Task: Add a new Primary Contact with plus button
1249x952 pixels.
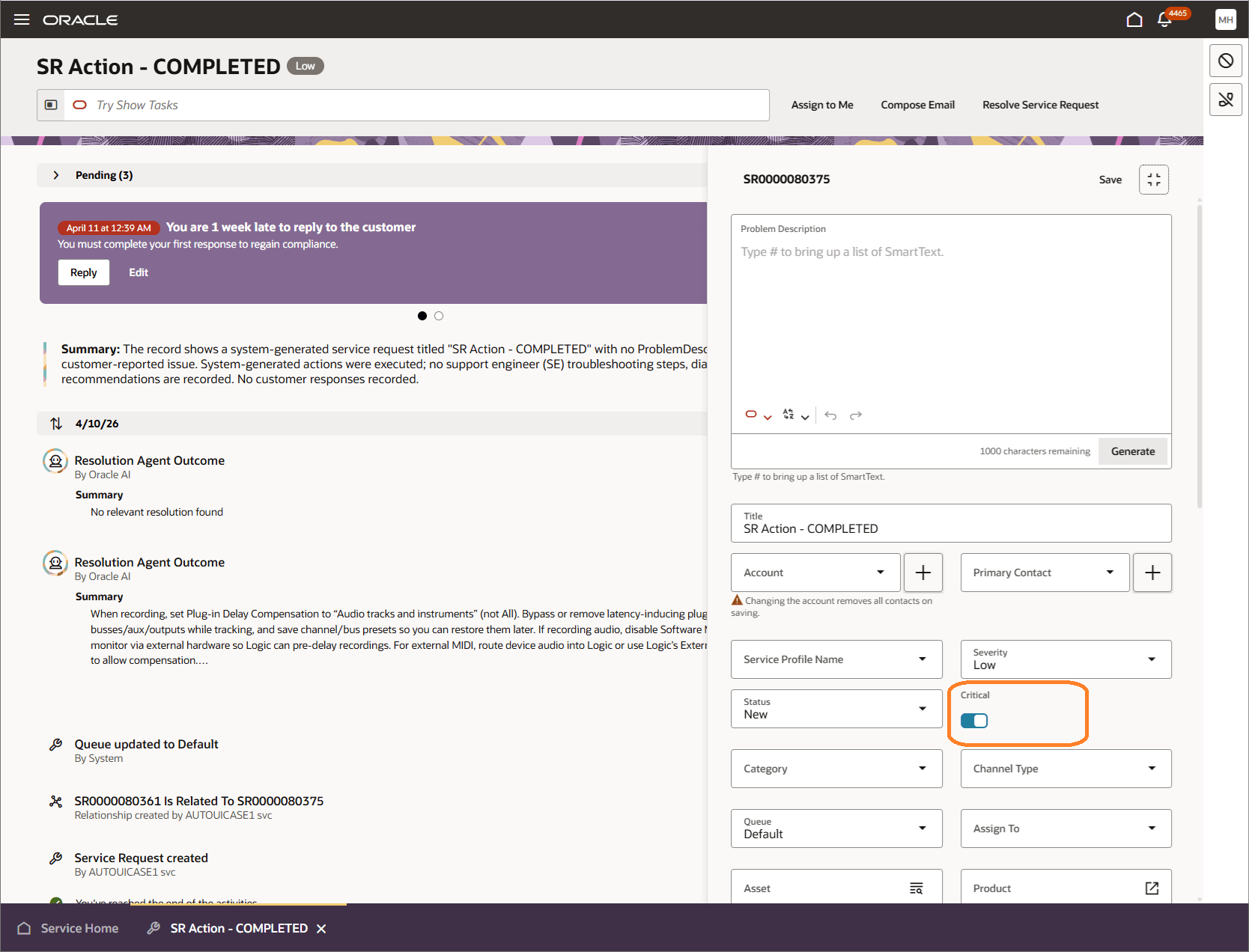Action: pos(1152,573)
